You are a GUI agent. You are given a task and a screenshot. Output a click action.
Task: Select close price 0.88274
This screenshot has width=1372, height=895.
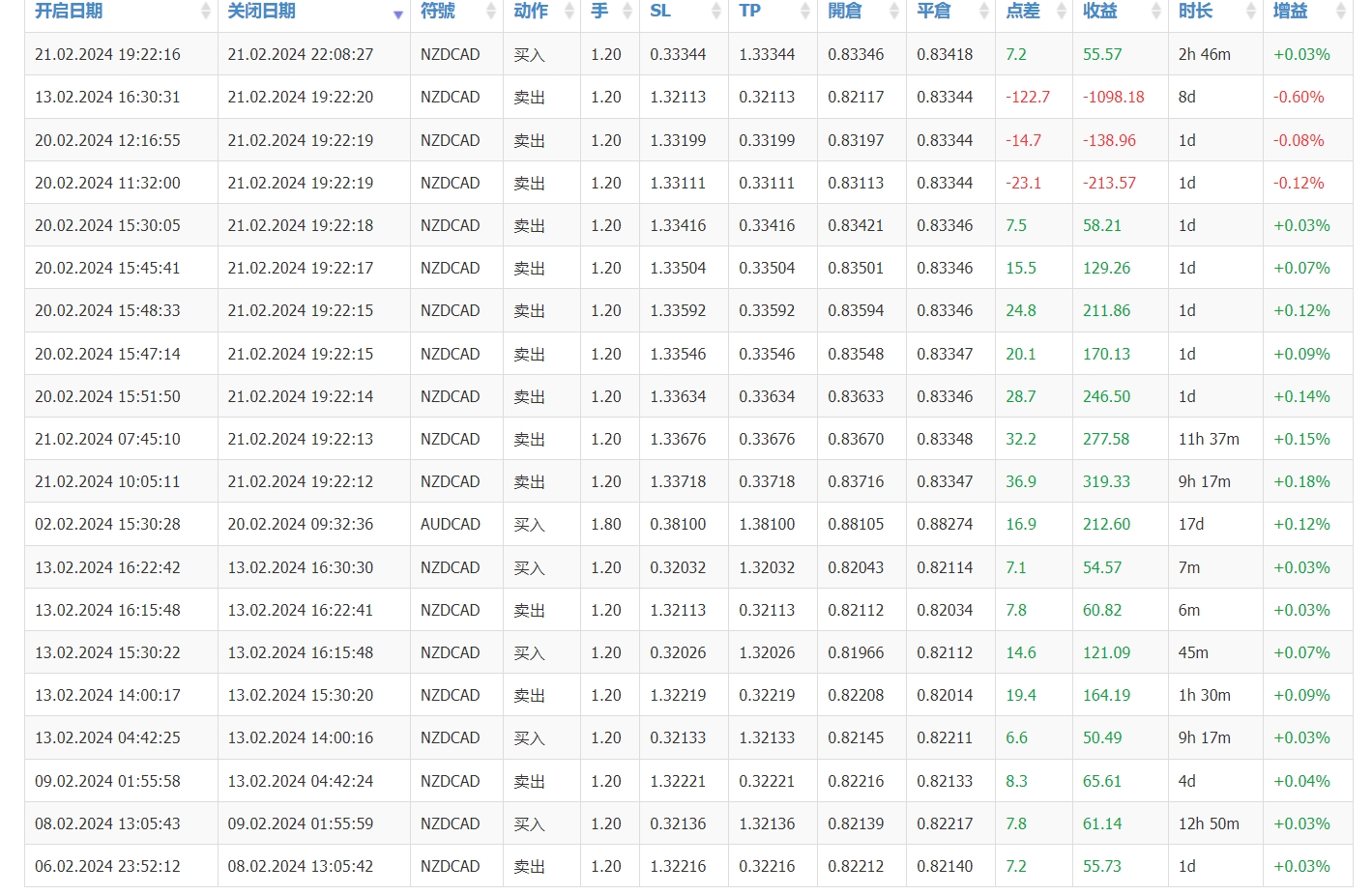pos(945,524)
